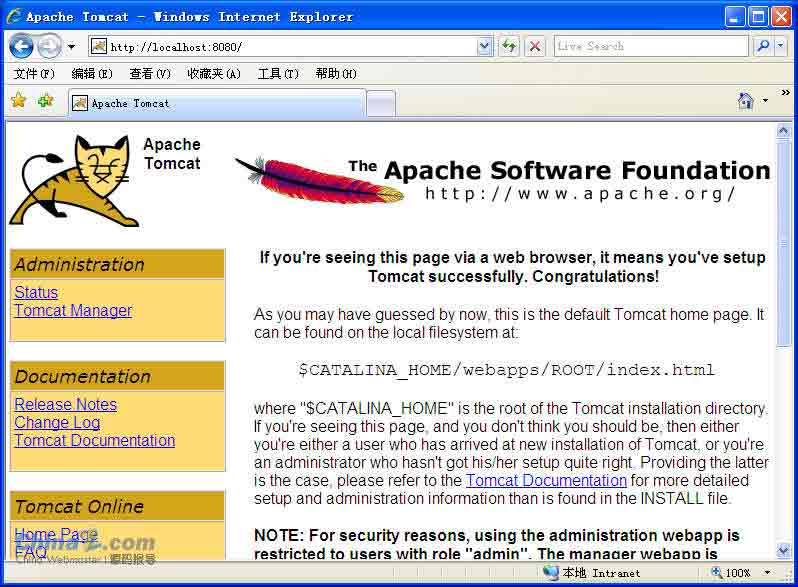Run search with the magnifier icon
The height and width of the screenshot is (587, 798).
click(763, 46)
